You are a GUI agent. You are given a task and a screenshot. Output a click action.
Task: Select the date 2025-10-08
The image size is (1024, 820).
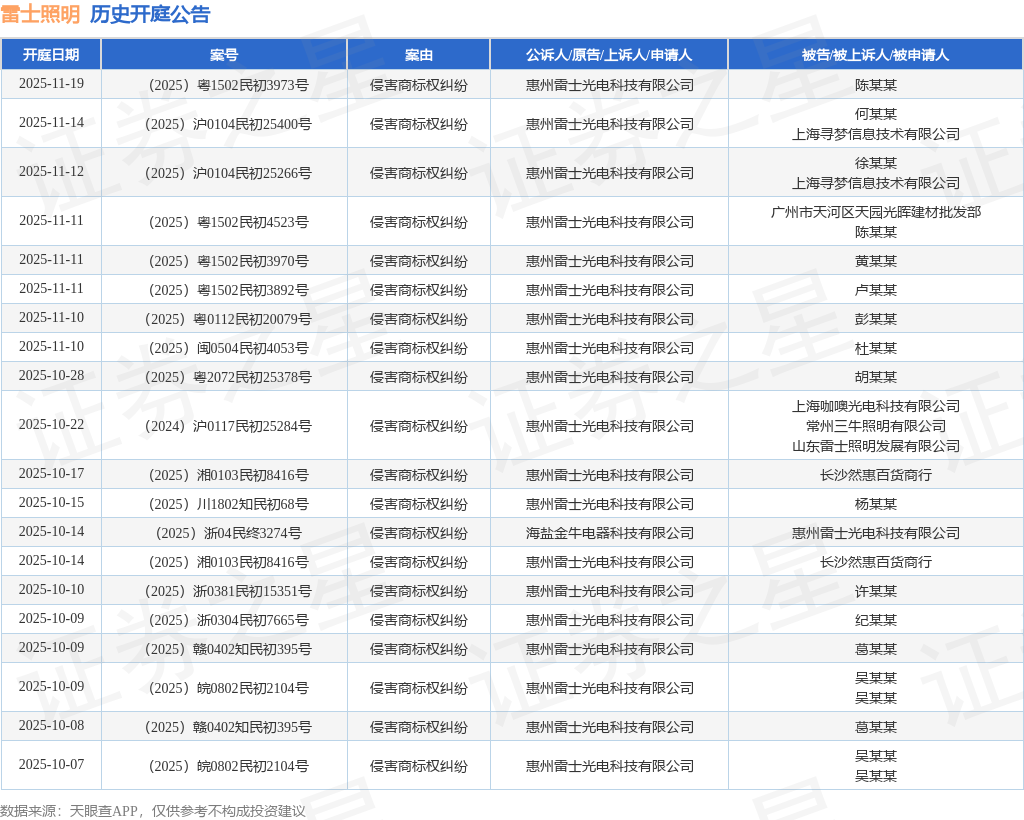[x=51, y=726]
